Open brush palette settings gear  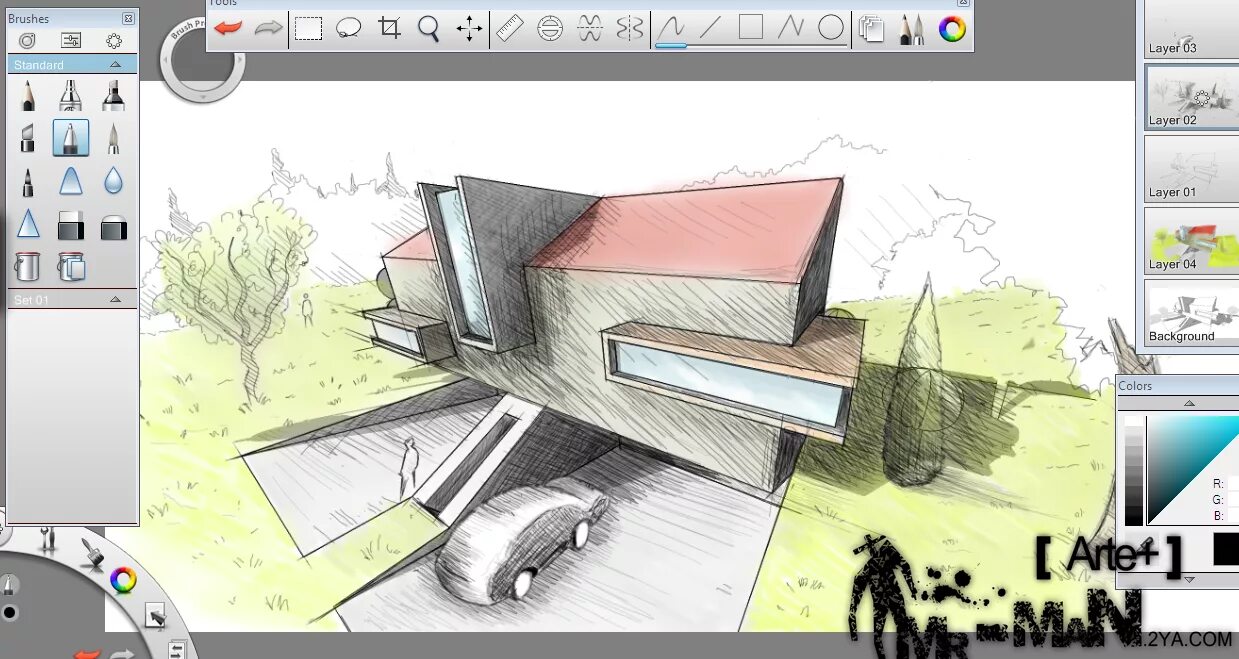114,40
